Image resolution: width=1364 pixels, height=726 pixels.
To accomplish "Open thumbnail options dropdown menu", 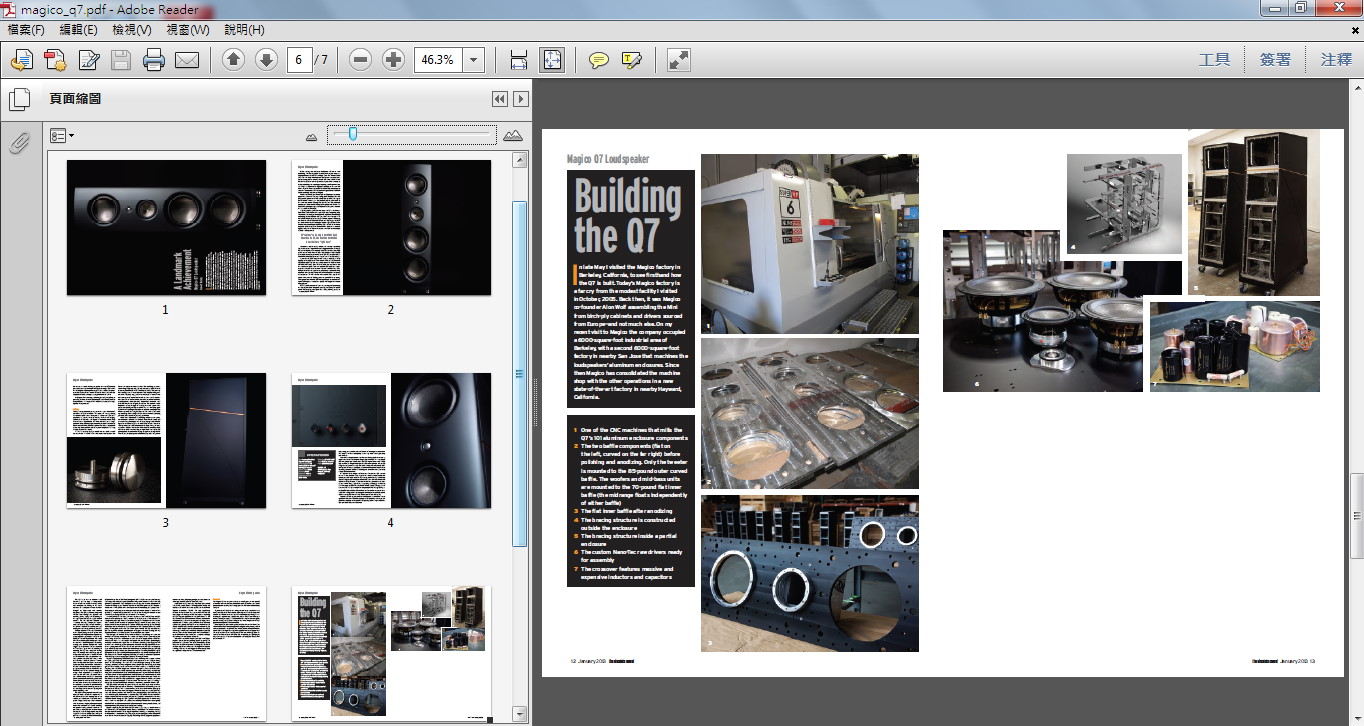I will pos(62,135).
